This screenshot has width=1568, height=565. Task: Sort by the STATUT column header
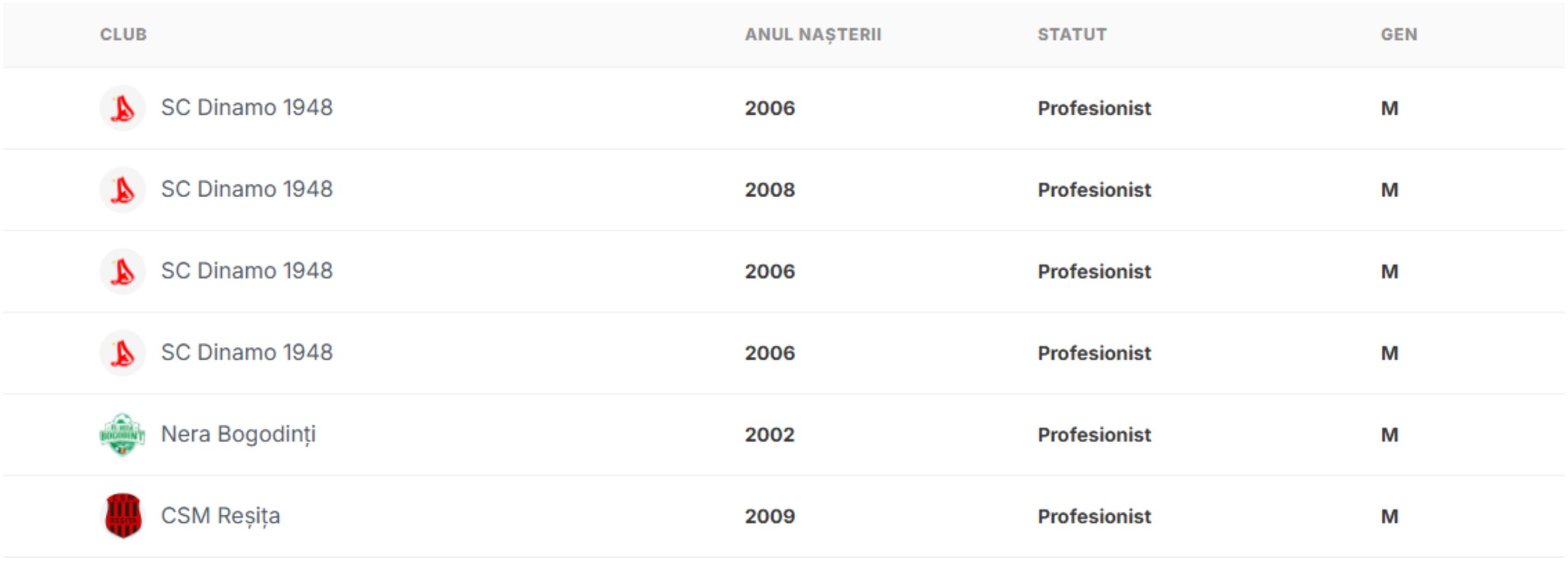point(1072,34)
